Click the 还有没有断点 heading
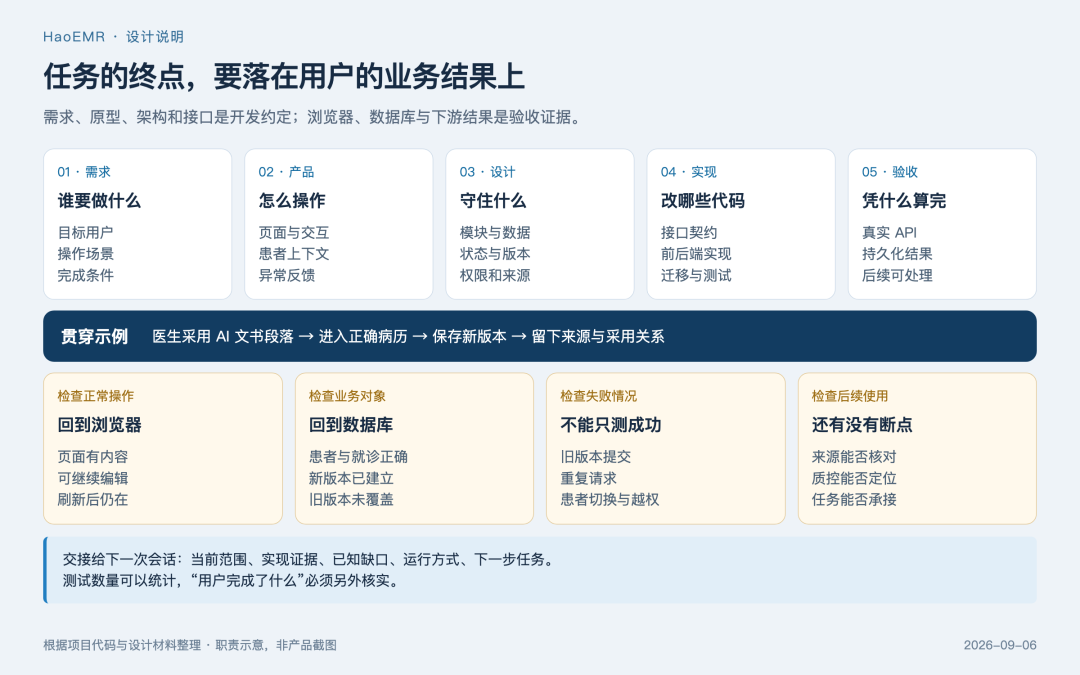Screen dimensions: 1080x675 862,425
